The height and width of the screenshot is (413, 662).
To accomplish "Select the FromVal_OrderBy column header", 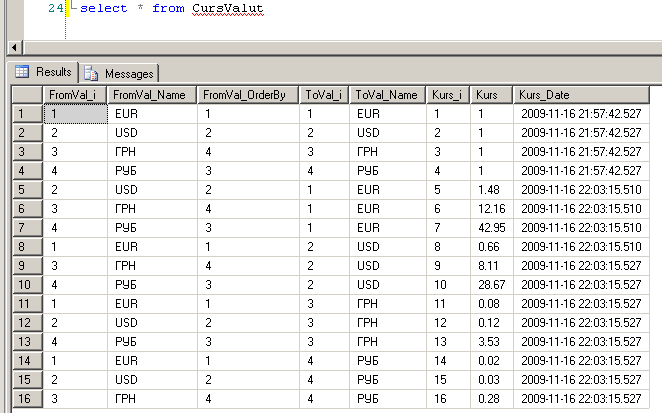I will coord(248,95).
